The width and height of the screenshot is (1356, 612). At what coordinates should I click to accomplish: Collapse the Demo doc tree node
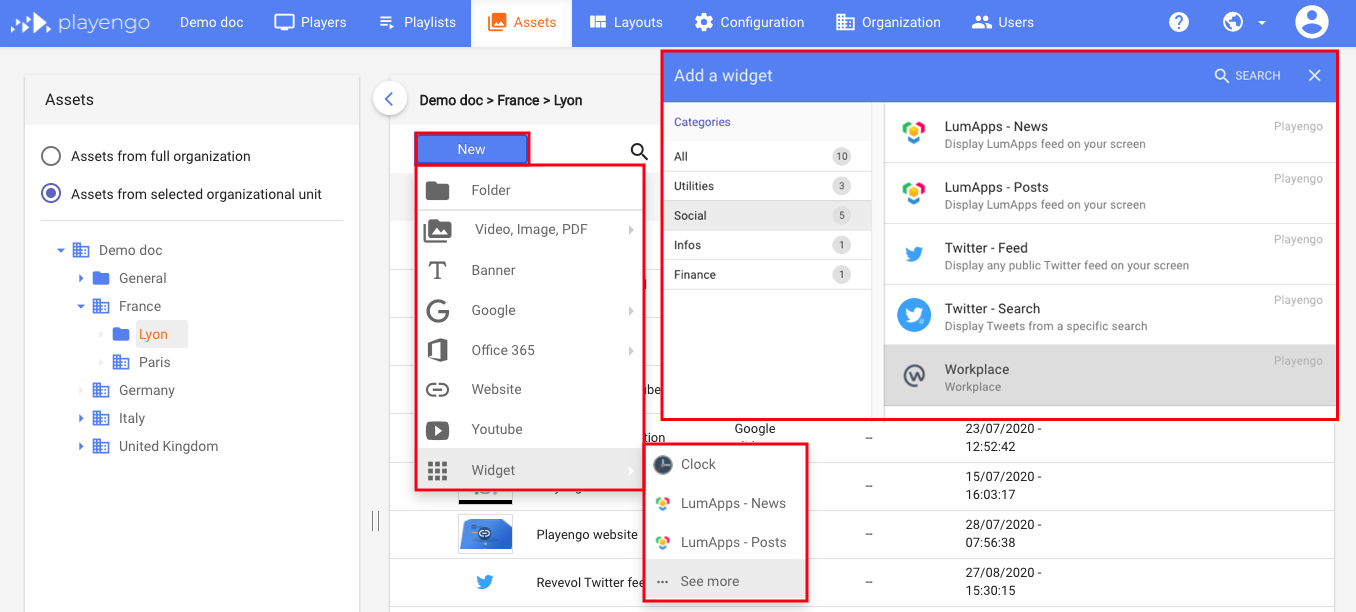click(61, 250)
